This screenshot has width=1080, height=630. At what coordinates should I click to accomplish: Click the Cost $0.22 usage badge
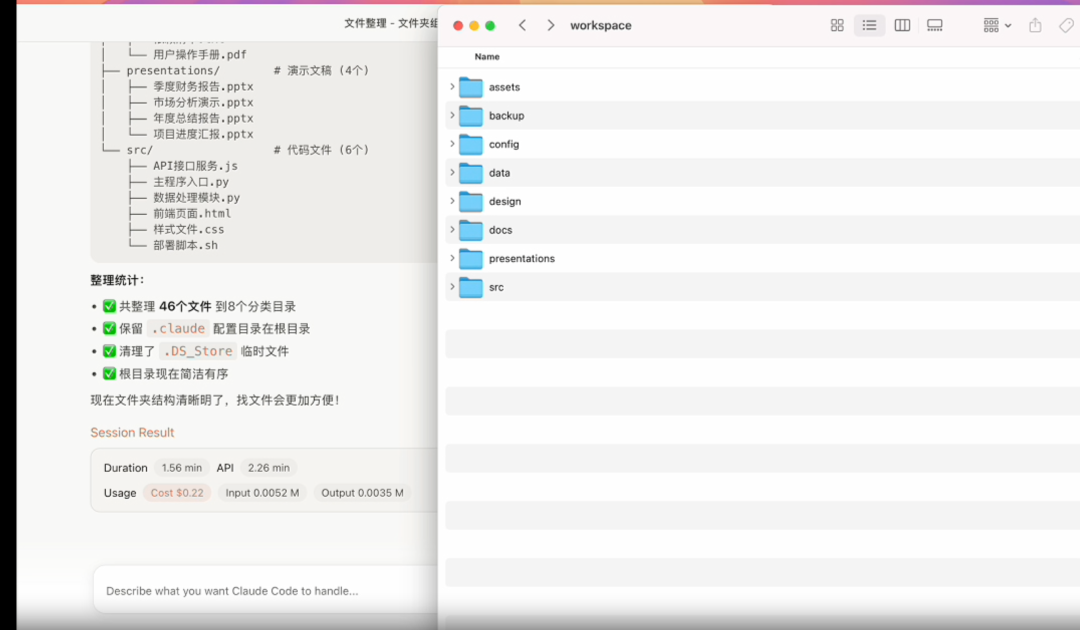point(177,493)
